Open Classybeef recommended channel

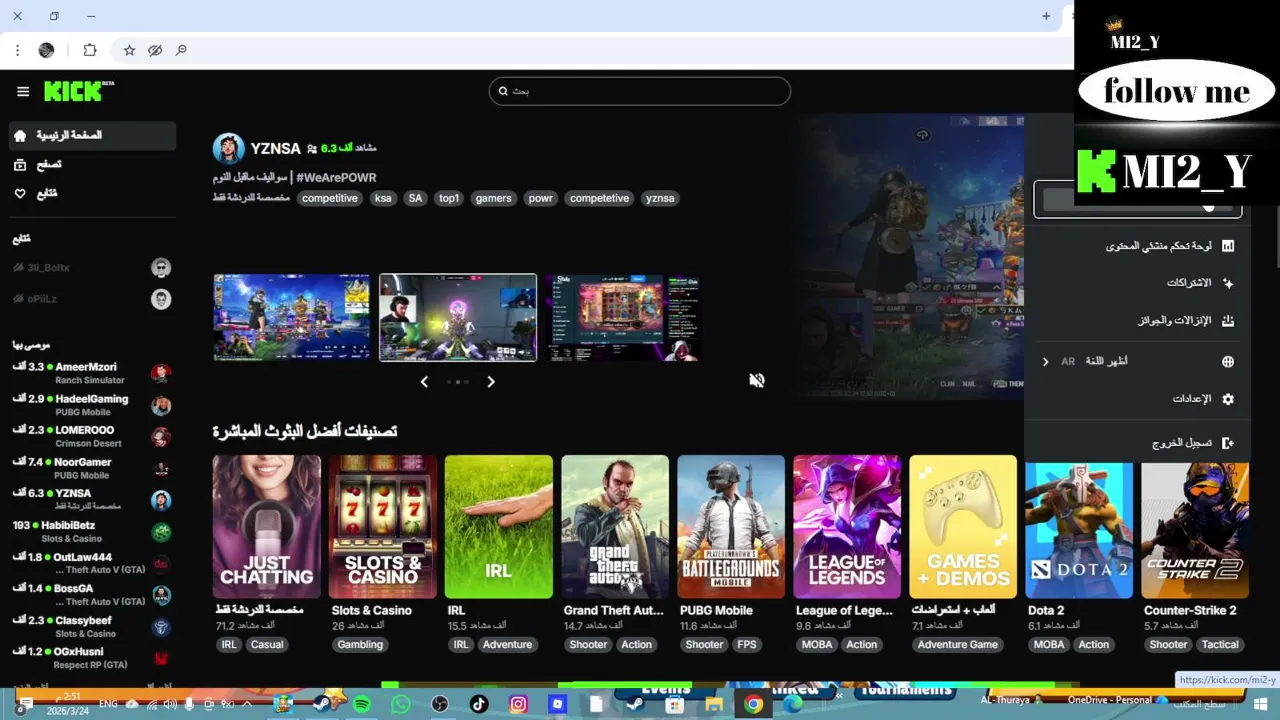coord(92,627)
